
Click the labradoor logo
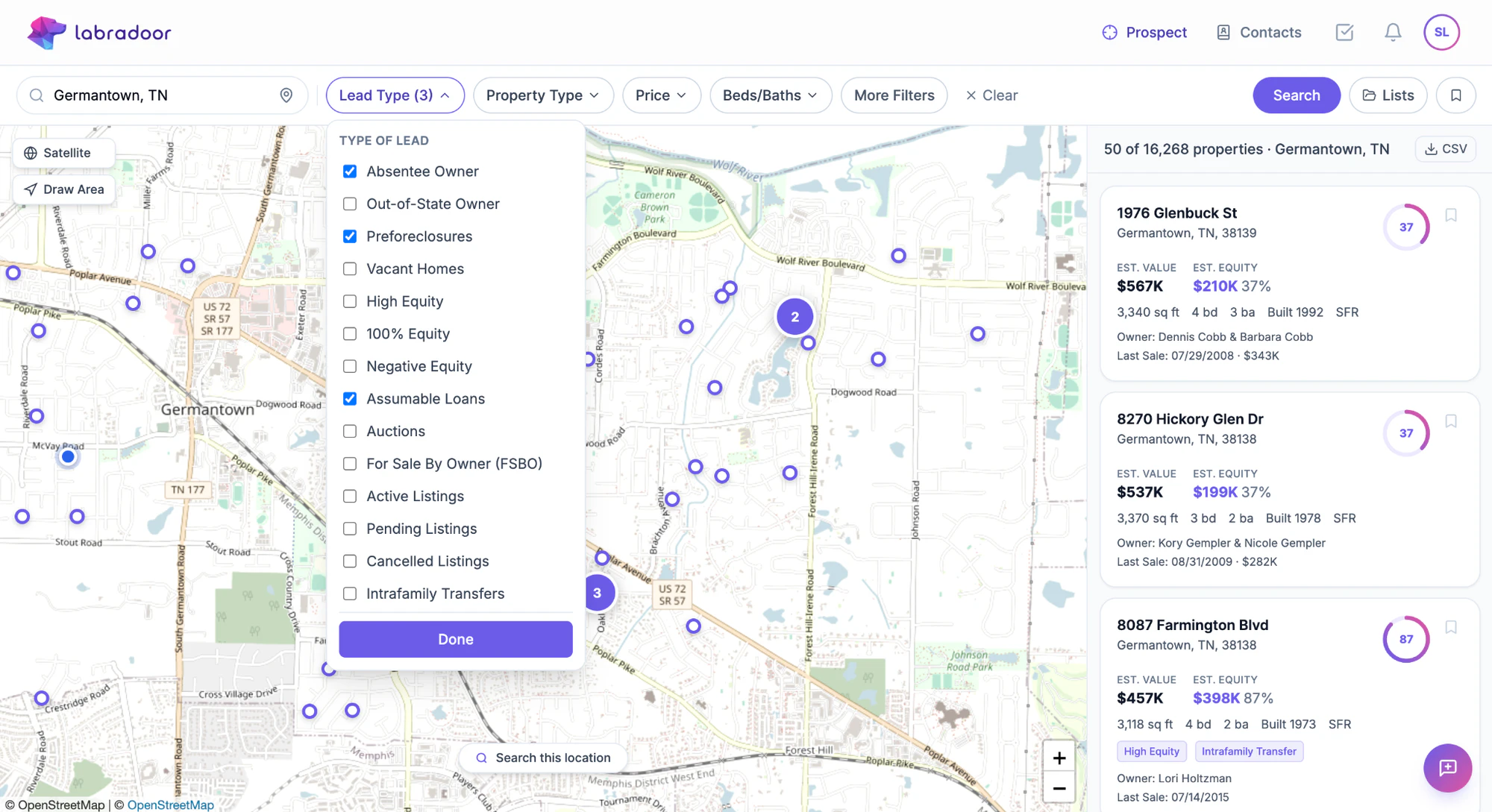pos(99,33)
